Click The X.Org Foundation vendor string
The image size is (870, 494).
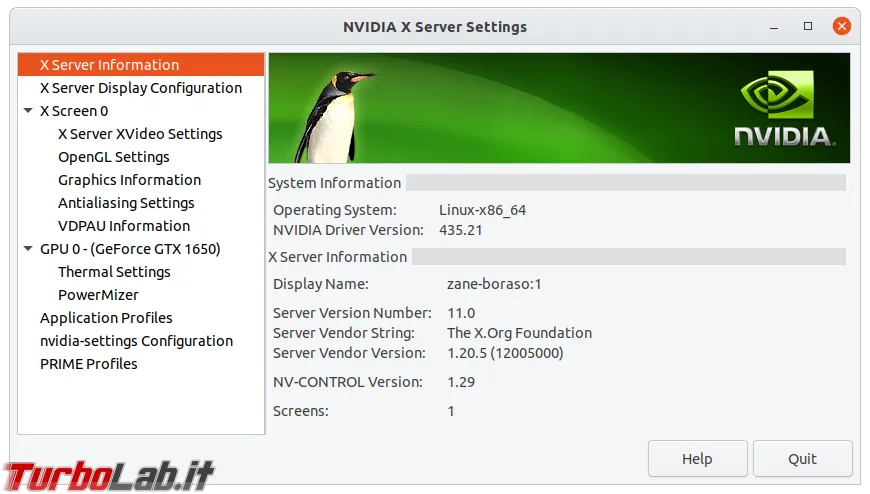click(x=519, y=333)
